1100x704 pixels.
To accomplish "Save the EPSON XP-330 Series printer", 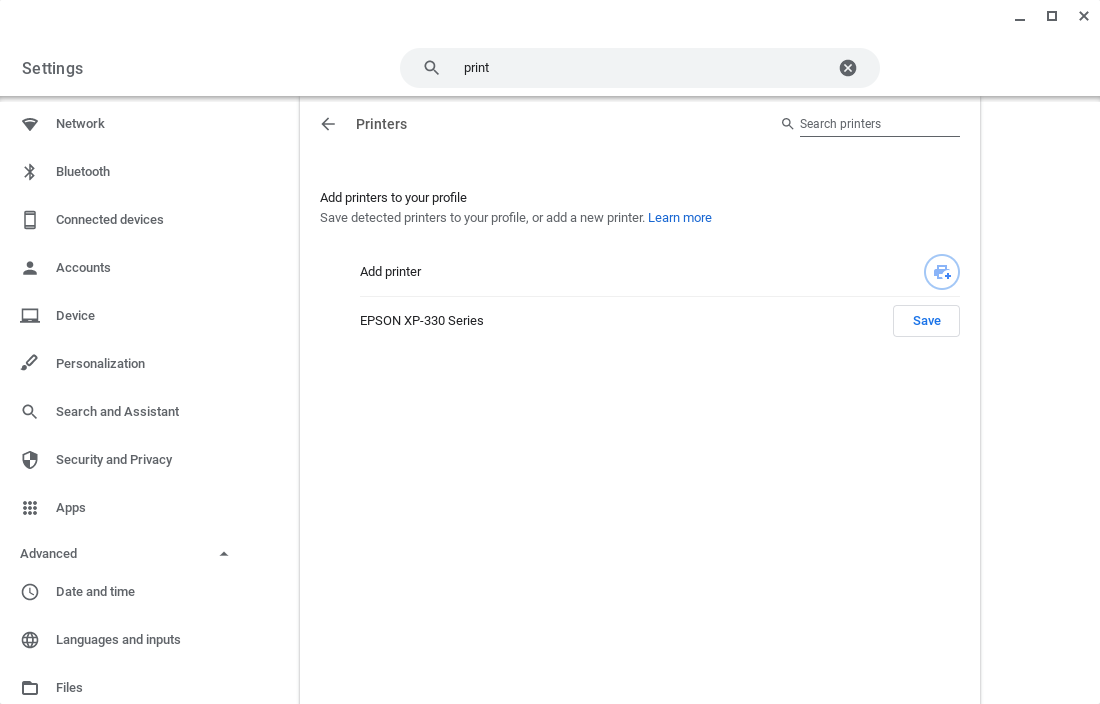I will (926, 321).
